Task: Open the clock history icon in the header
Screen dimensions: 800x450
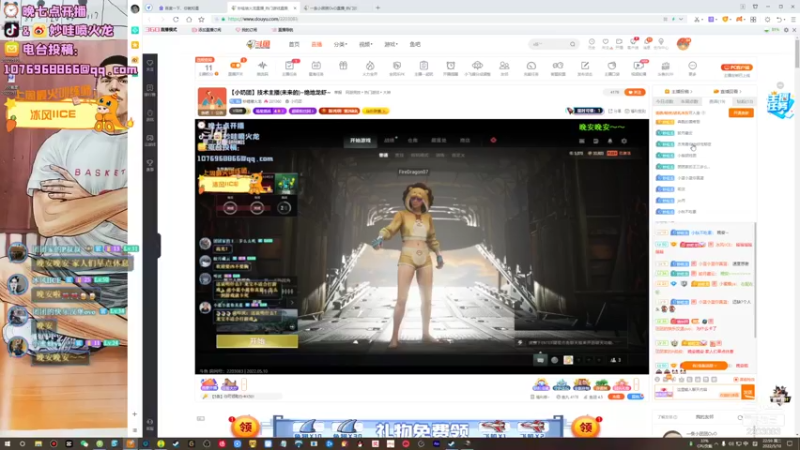Action: pyautogui.click(x=592, y=42)
